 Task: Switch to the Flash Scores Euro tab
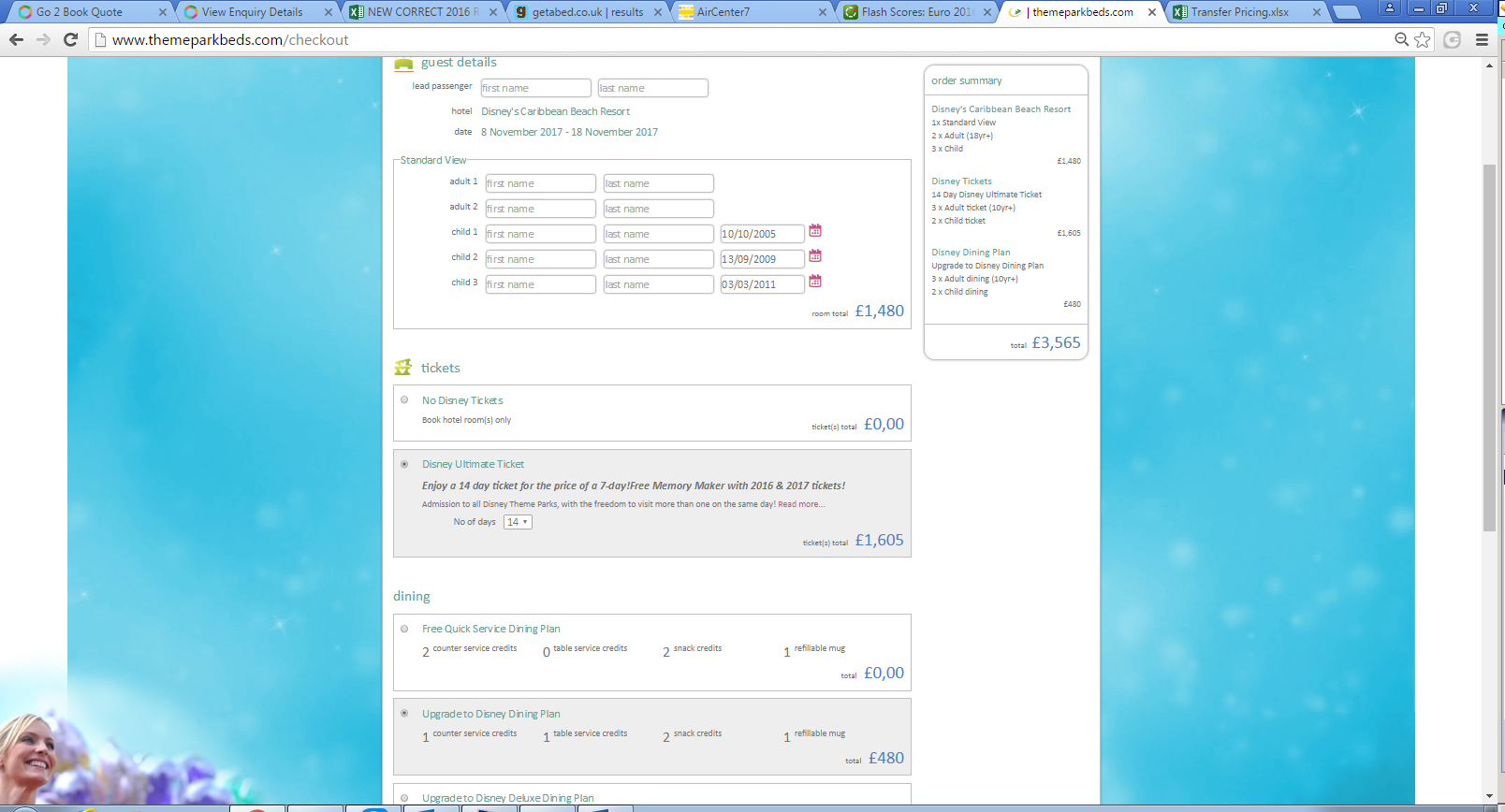[x=917, y=12]
